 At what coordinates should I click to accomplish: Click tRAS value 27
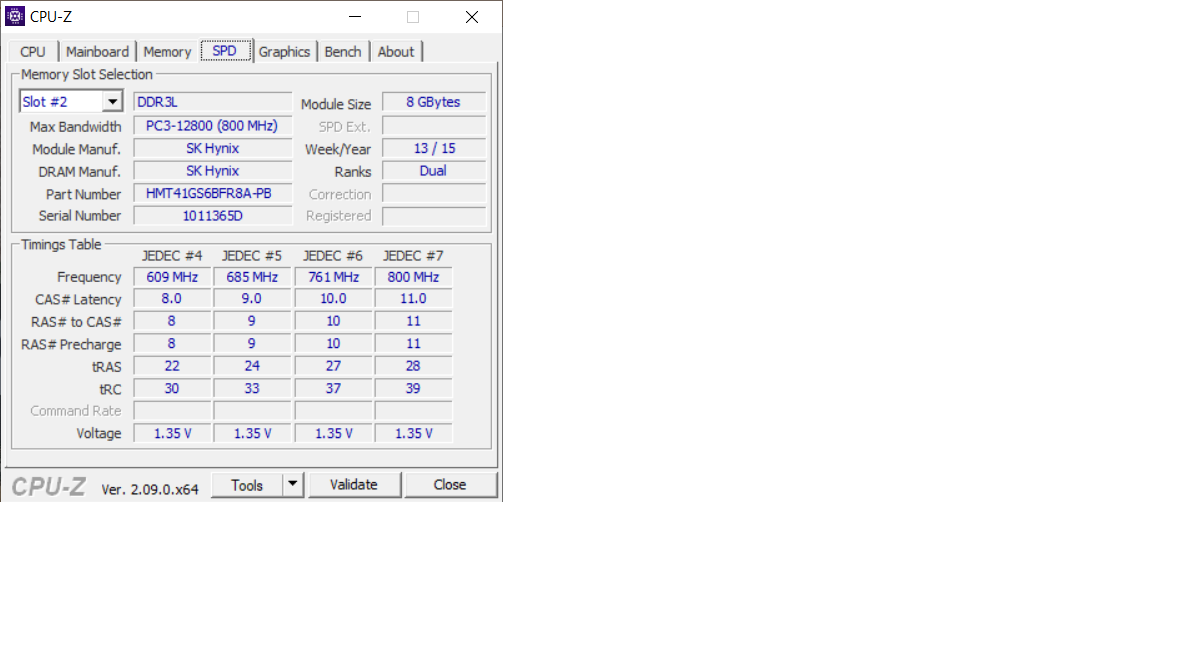point(333,366)
